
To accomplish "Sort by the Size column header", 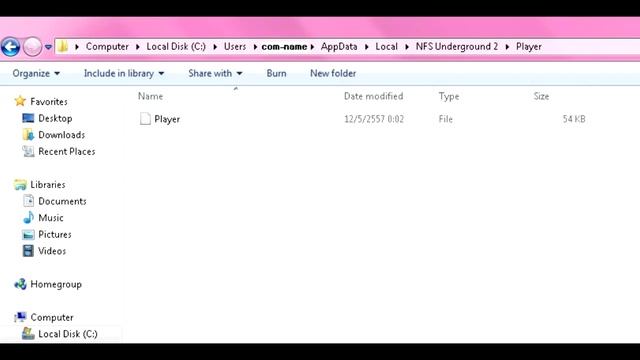I will pos(541,96).
